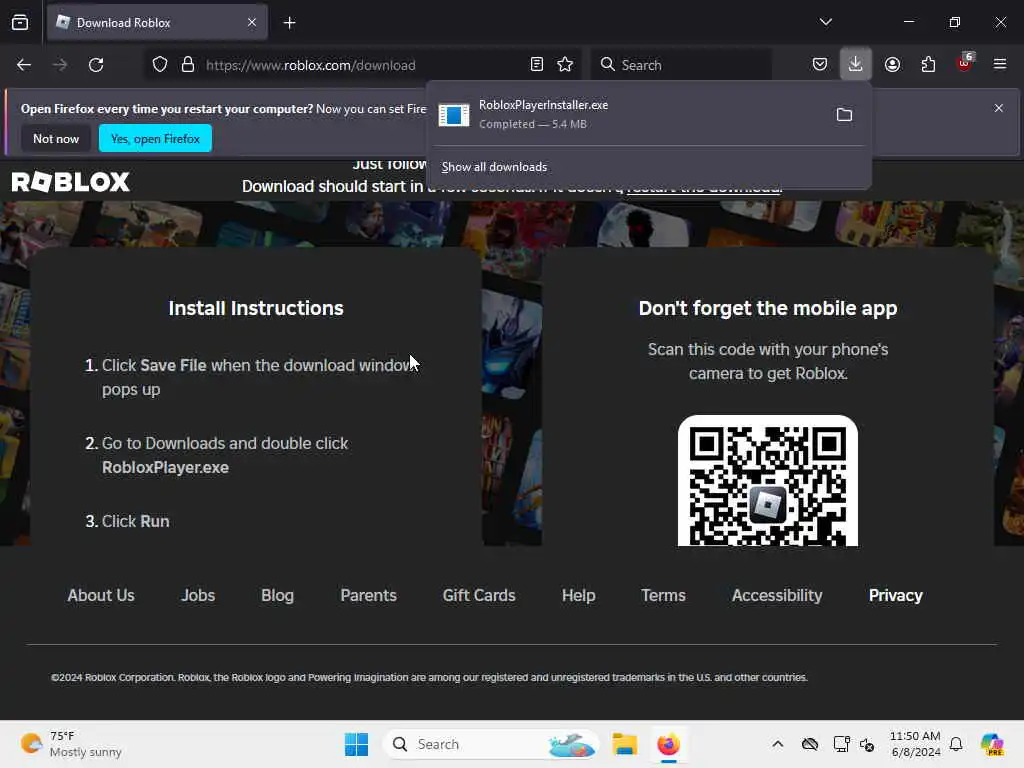Image resolution: width=1024 pixels, height=768 pixels.
Task: Open the Privacy footer link
Action: [895, 596]
